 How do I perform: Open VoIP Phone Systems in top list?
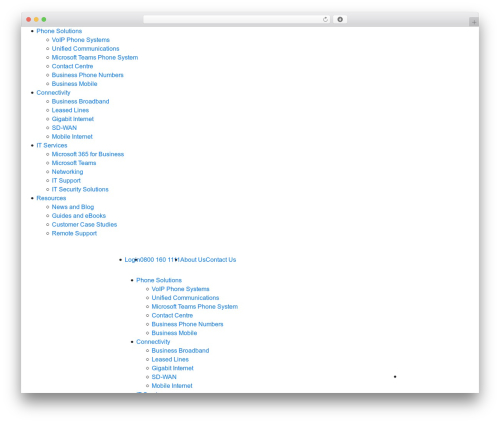80,40
